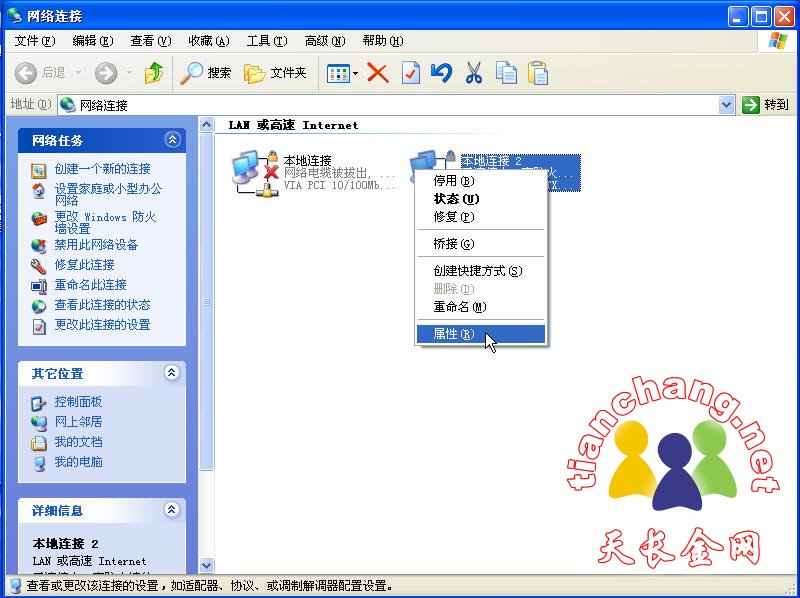800x598 pixels.
Task: Open the 编辑(E) menu
Action: (92, 41)
